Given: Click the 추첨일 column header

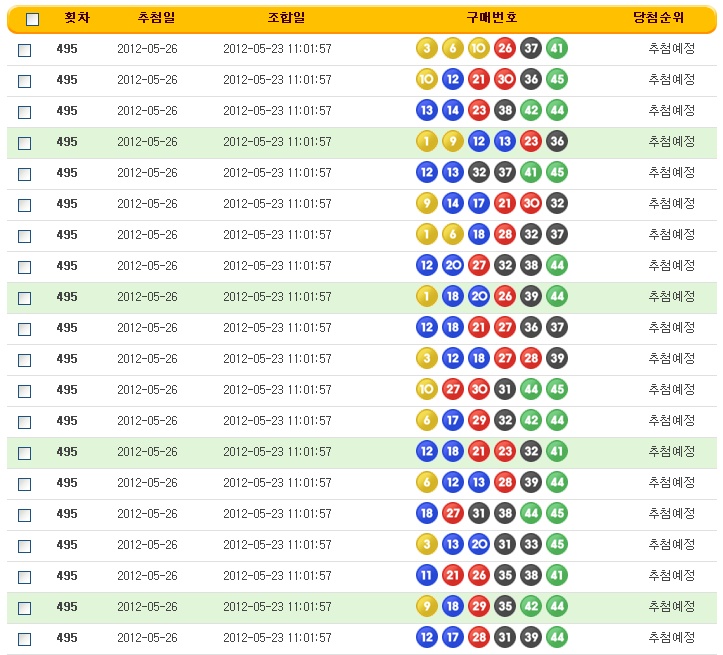Looking at the screenshot, I should point(157,18).
